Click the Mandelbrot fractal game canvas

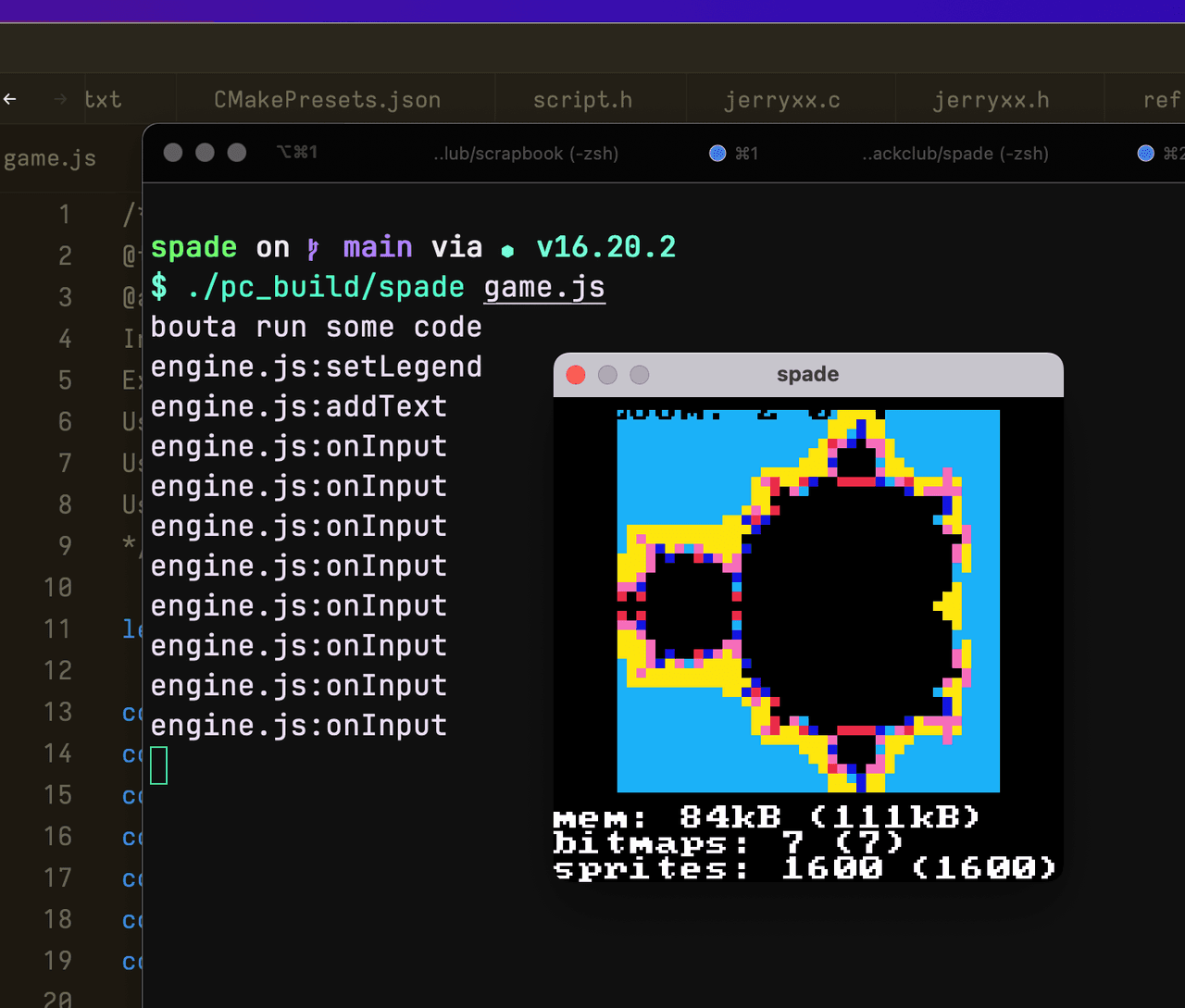coord(808,601)
